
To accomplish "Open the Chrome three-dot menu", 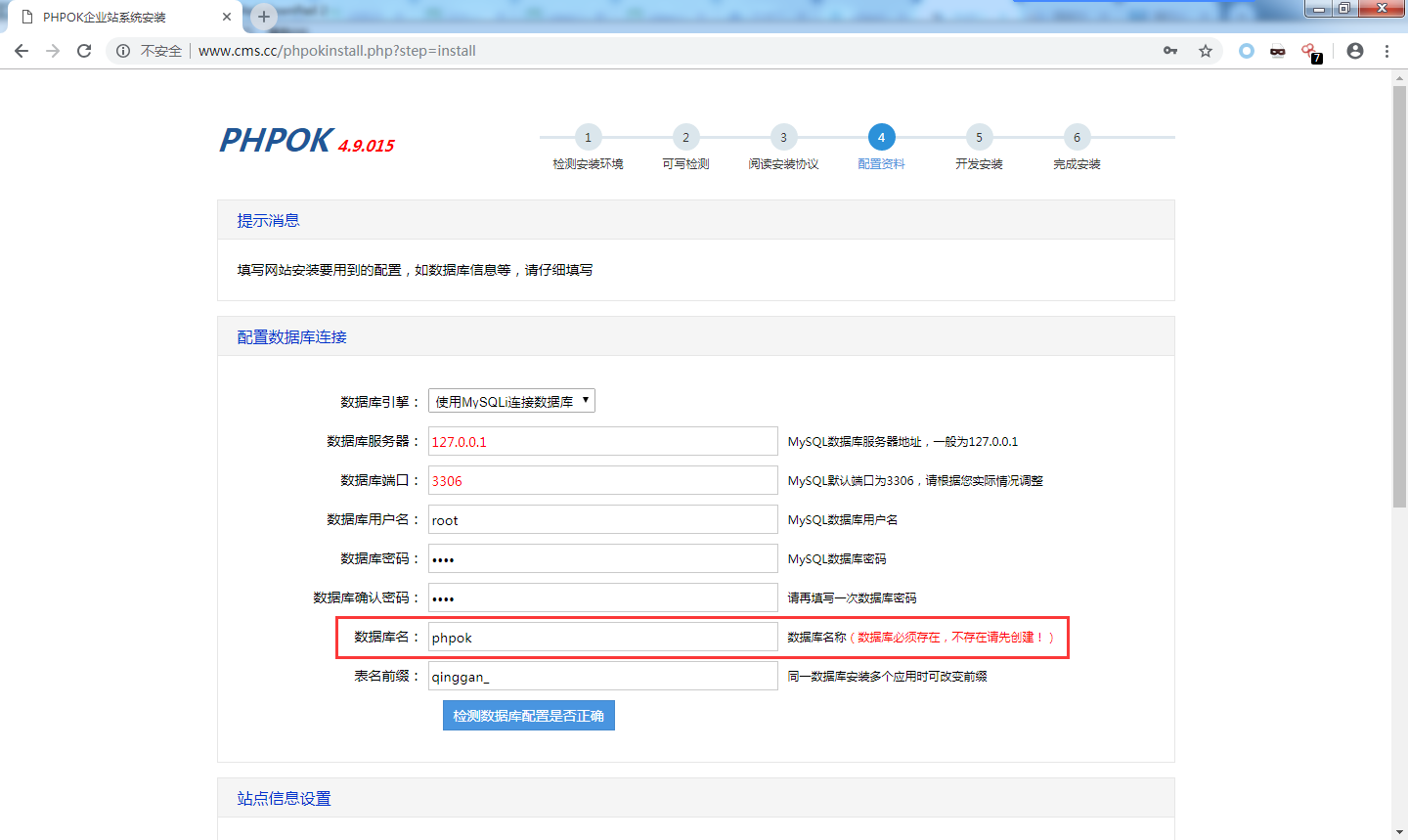I will point(1386,51).
